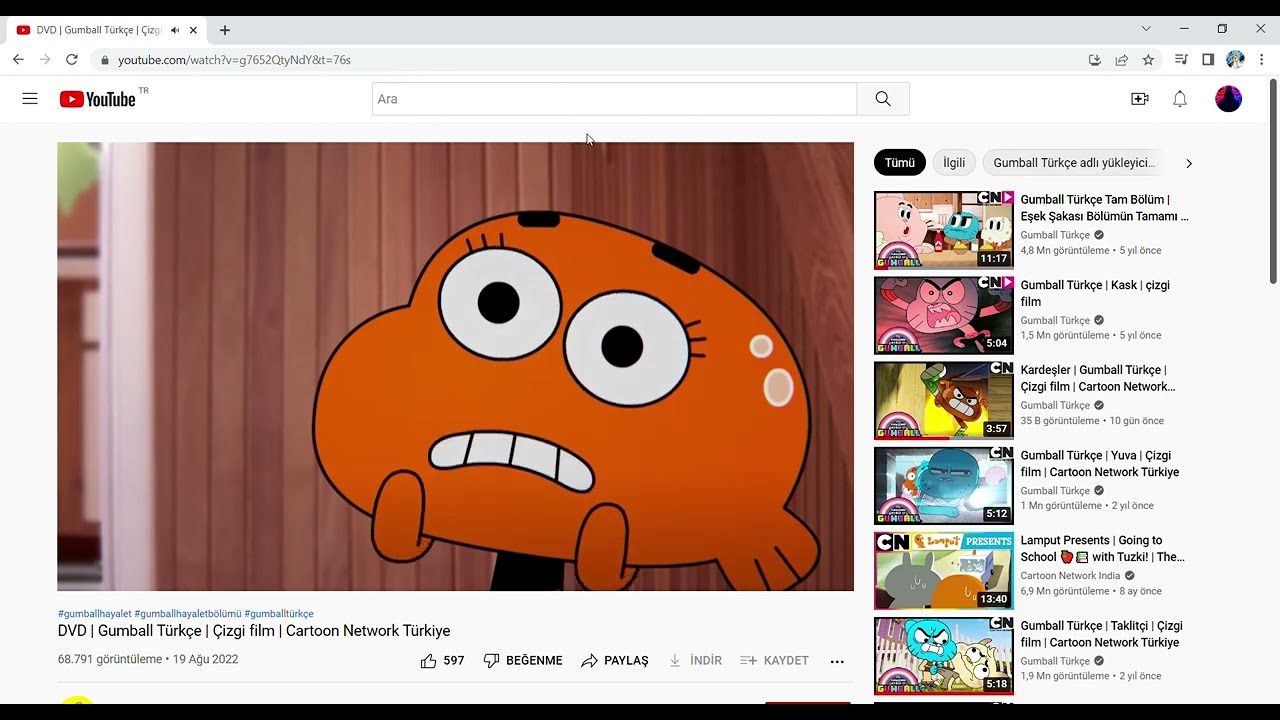Open the tab search chevron

[1146, 29]
